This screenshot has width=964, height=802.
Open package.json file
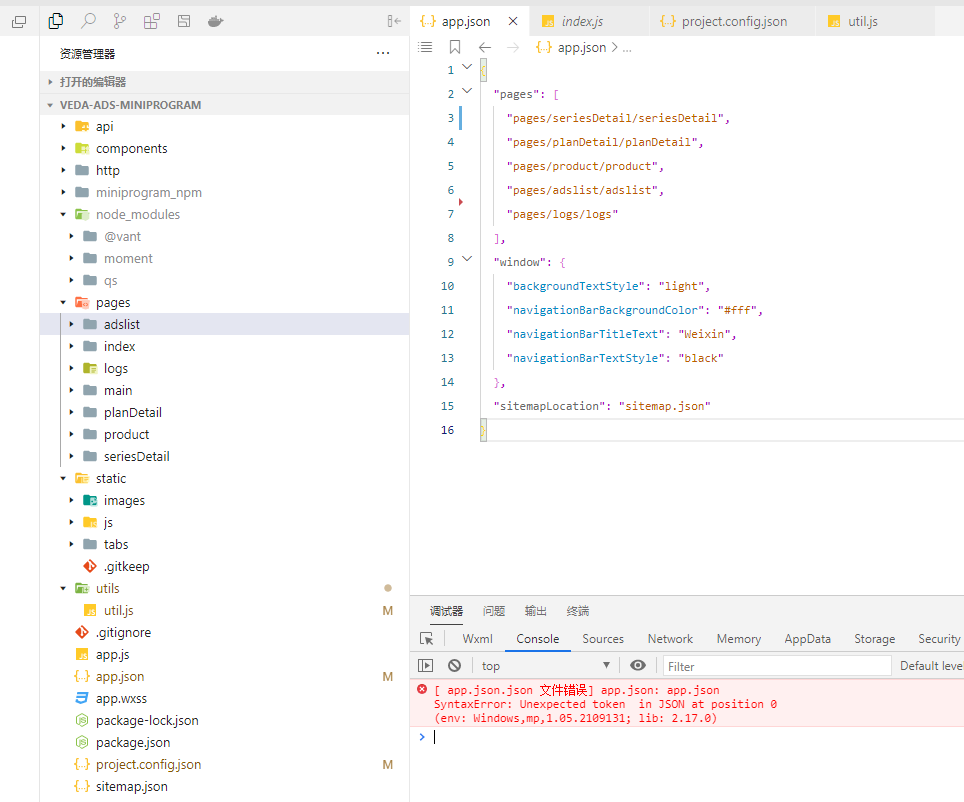(123, 743)
